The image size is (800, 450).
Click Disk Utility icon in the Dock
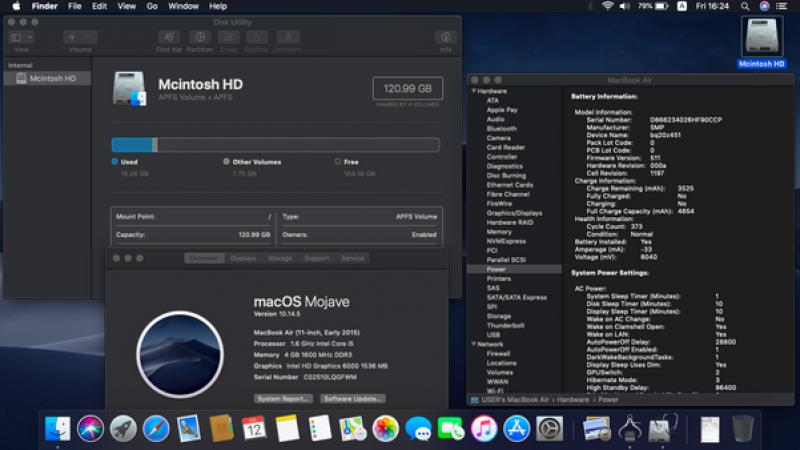click(662, 428)
